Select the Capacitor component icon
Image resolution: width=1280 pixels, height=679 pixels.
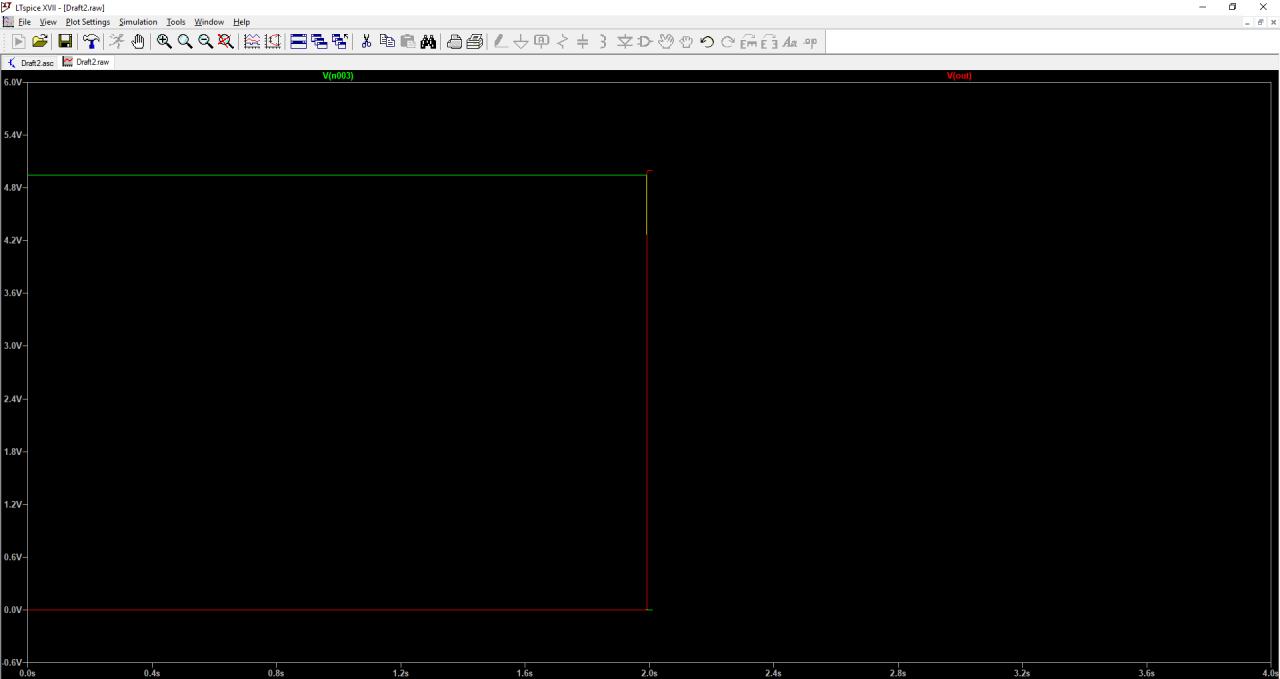pos(583,41)
